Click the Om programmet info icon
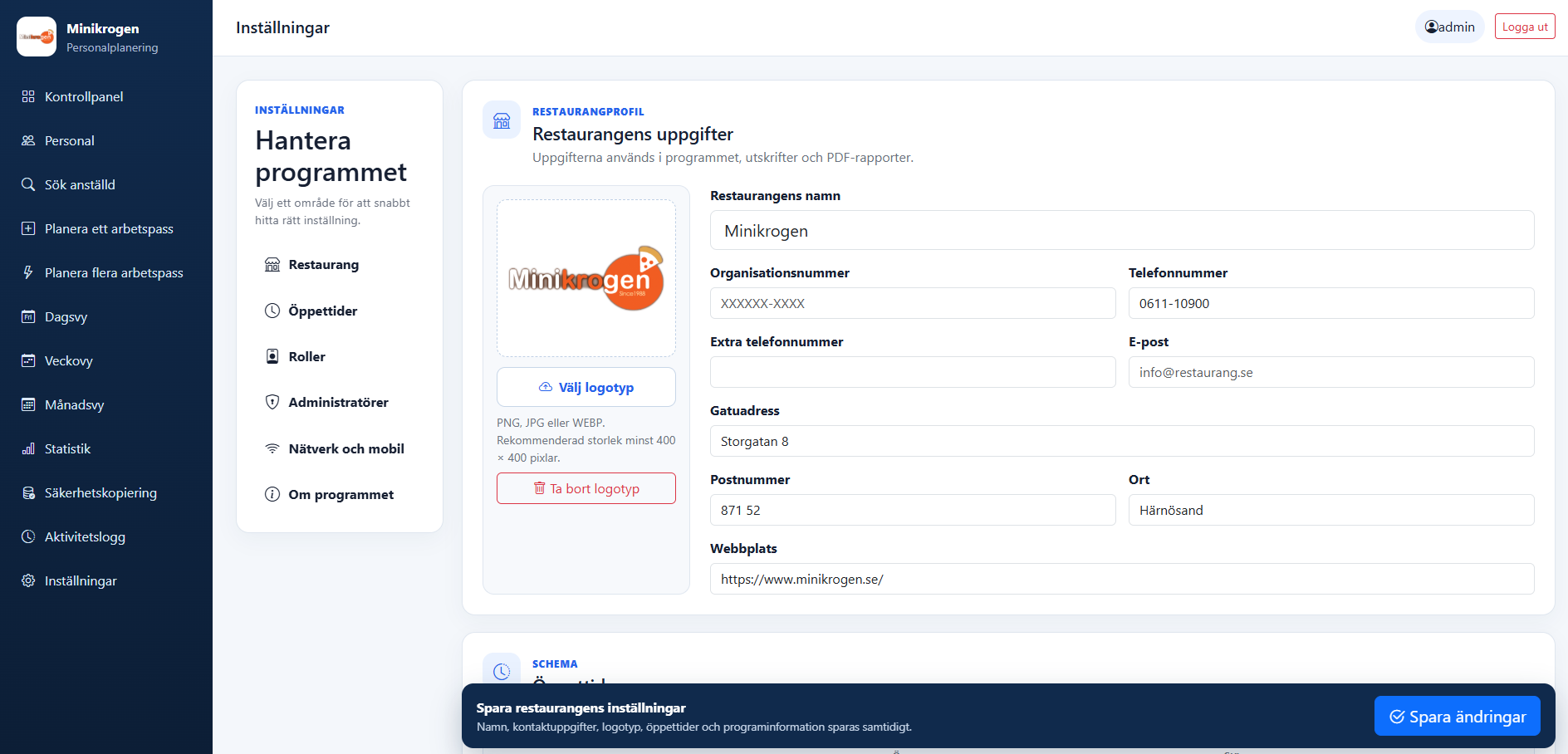Image resolution: width=1568 pixels, height=754 pixels. 272,494
